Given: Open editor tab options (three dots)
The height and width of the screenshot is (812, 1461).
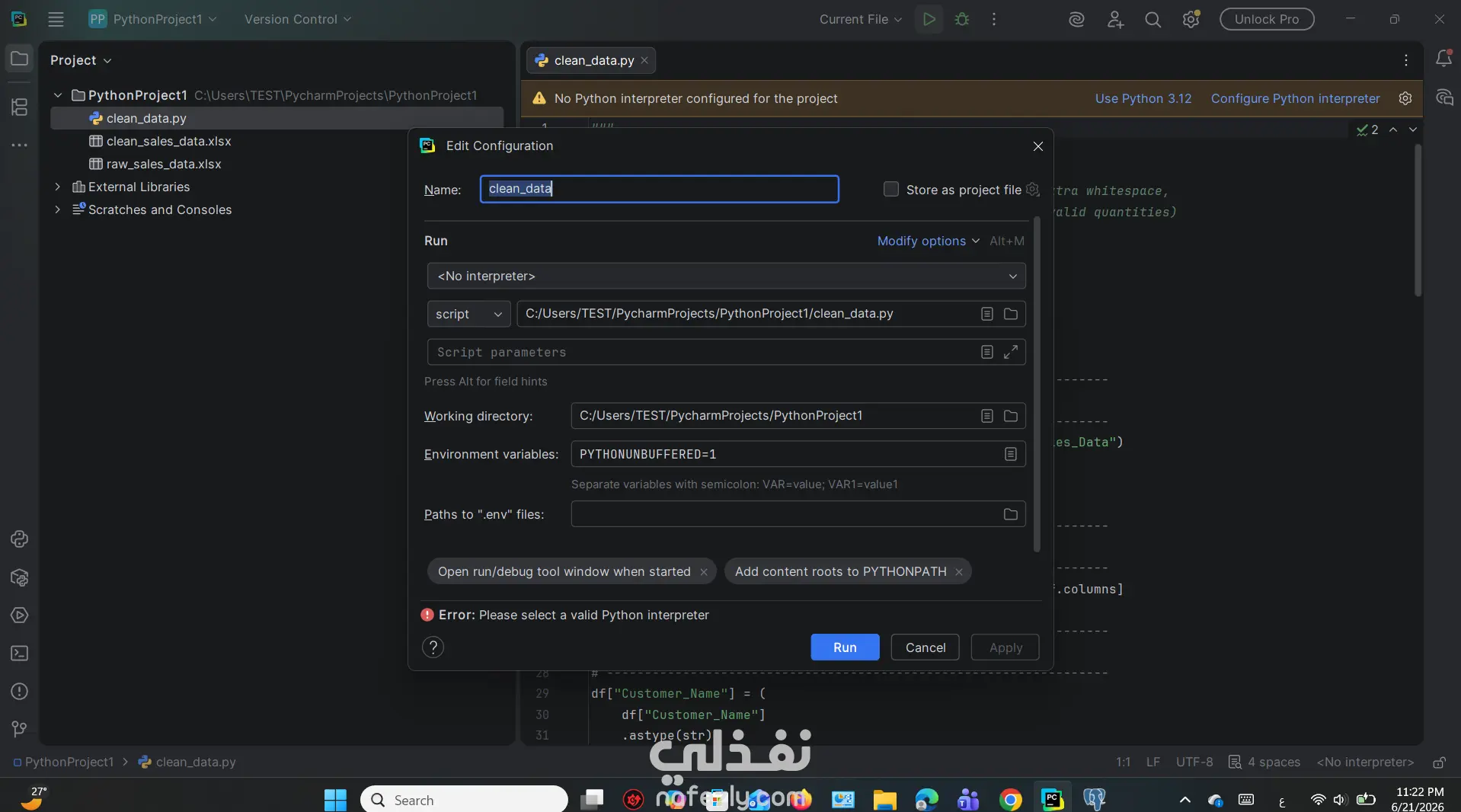Looking at the screenshot, I should [x=1406, y=60].
